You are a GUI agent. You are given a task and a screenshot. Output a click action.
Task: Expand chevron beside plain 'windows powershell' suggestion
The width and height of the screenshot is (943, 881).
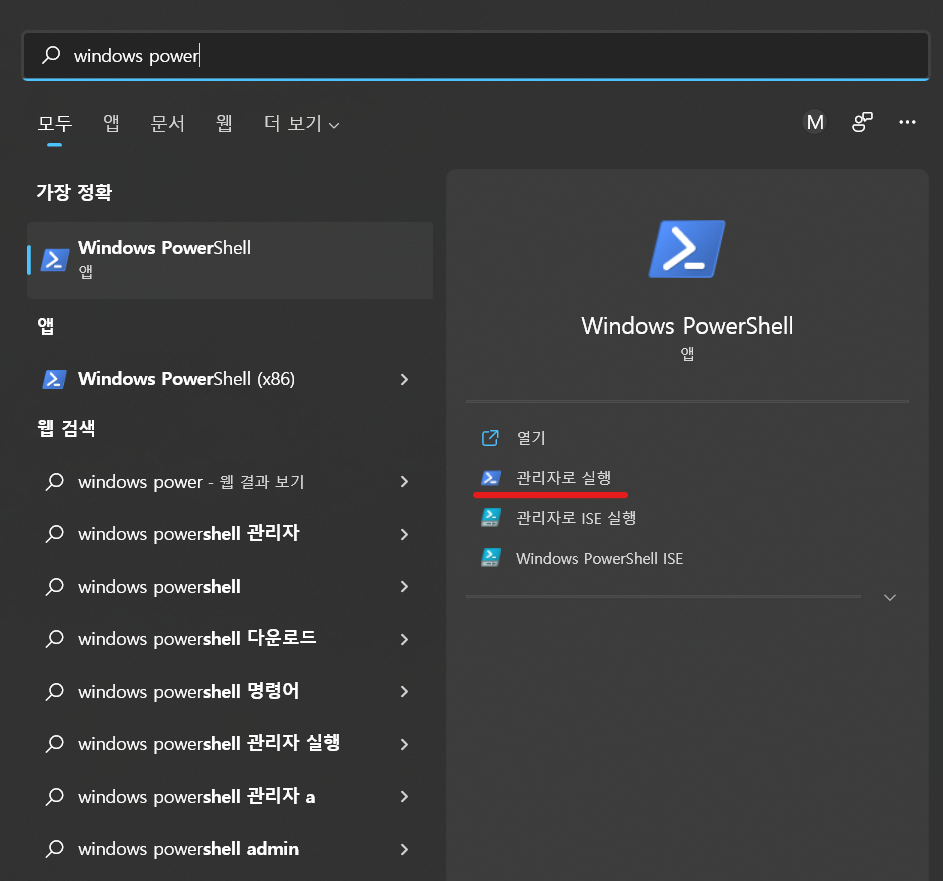click(x=404, y=586)
